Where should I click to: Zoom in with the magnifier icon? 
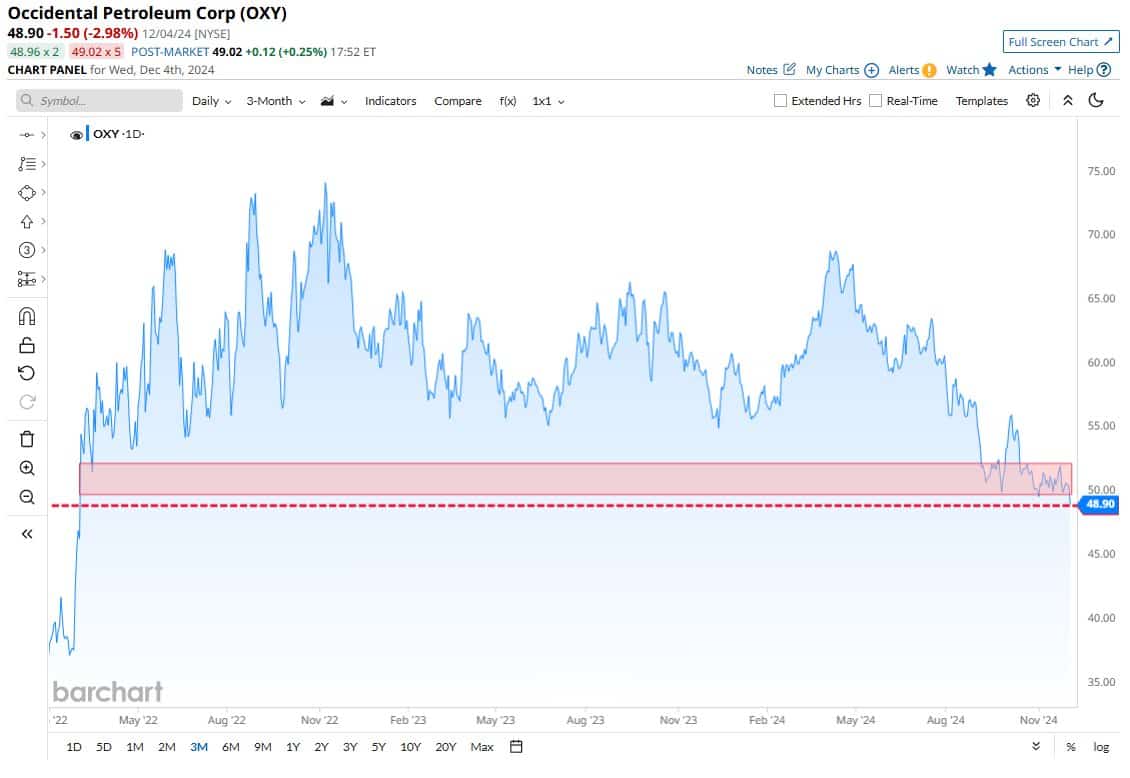click(26, 467)
